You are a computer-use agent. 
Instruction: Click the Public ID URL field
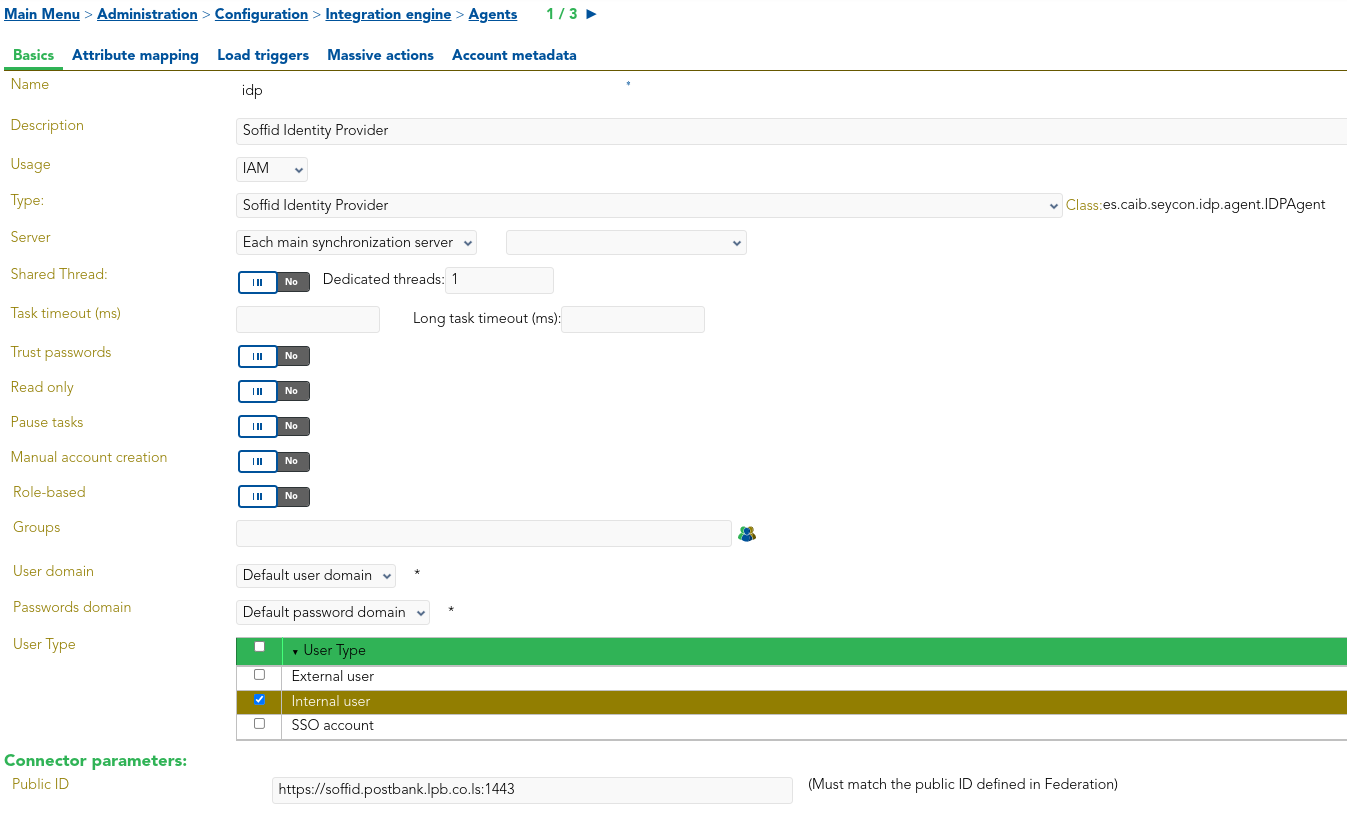click(532, 790)
